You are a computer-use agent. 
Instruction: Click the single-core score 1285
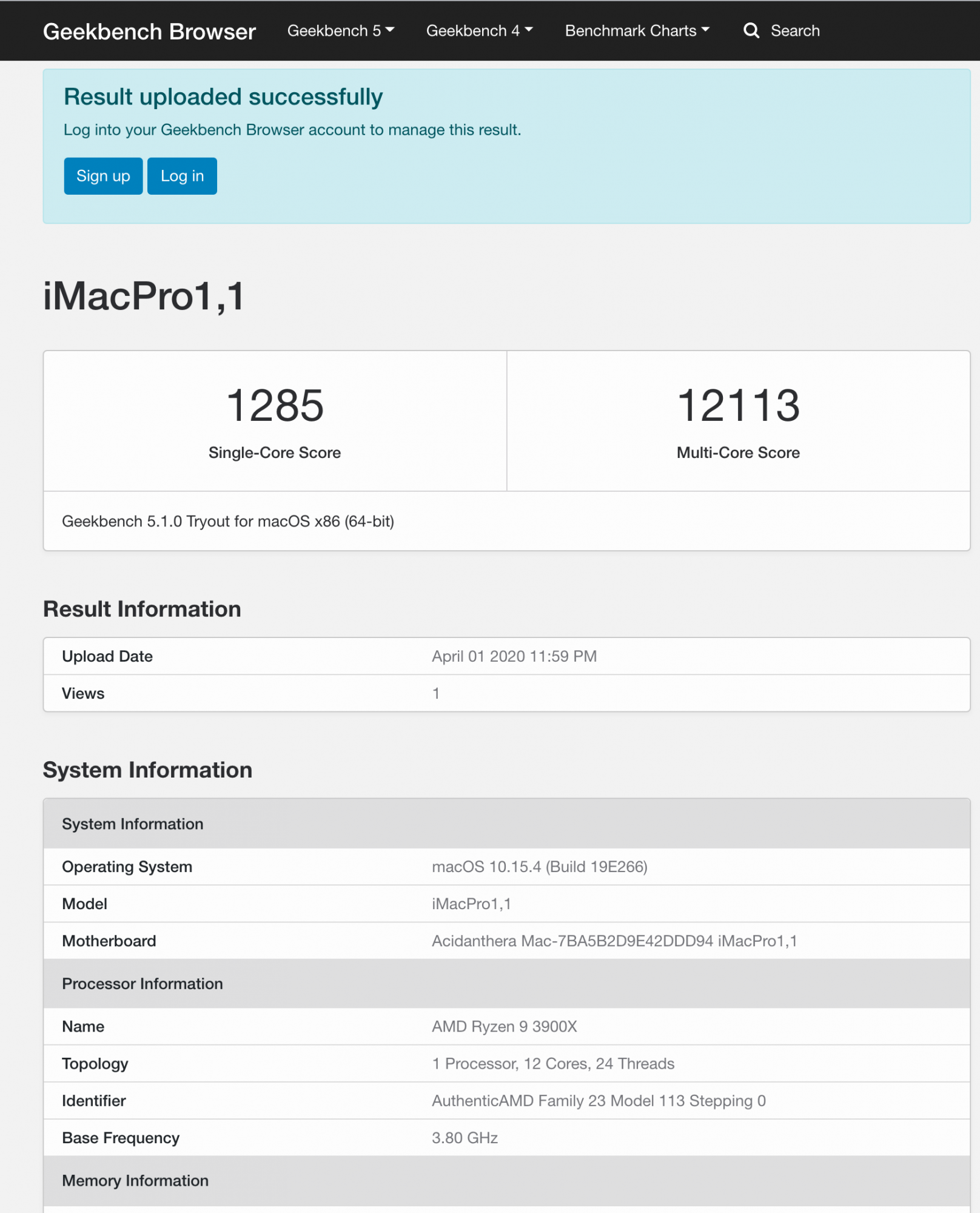point(275,405)
